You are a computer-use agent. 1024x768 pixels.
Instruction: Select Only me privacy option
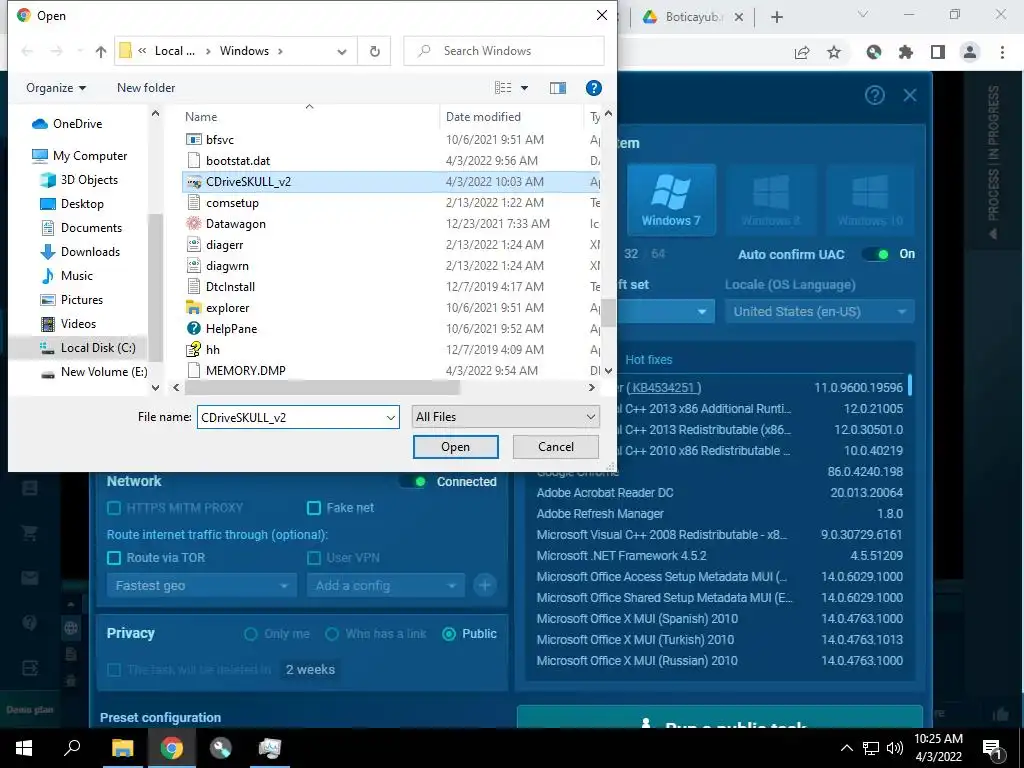pos(250,633)
